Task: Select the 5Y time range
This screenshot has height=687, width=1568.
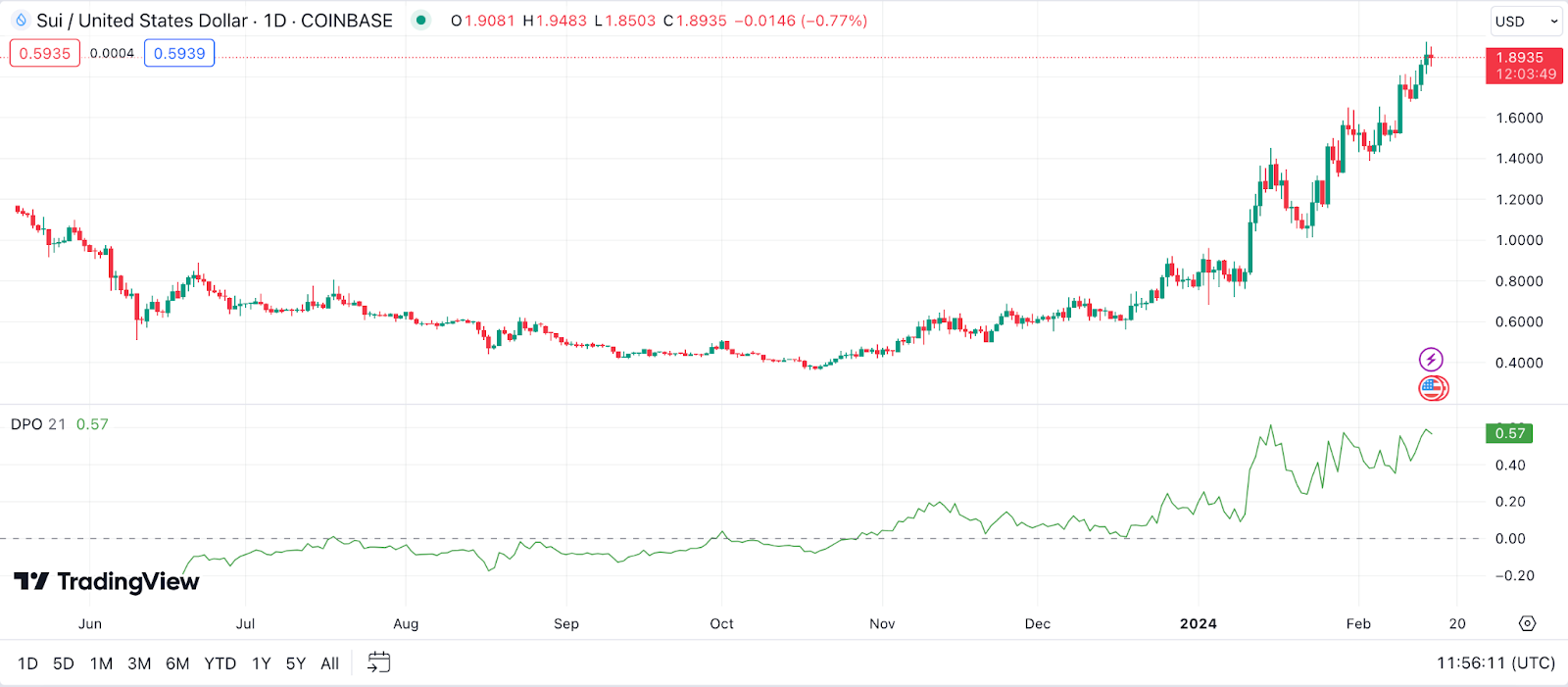Action: tap(296, 663)
